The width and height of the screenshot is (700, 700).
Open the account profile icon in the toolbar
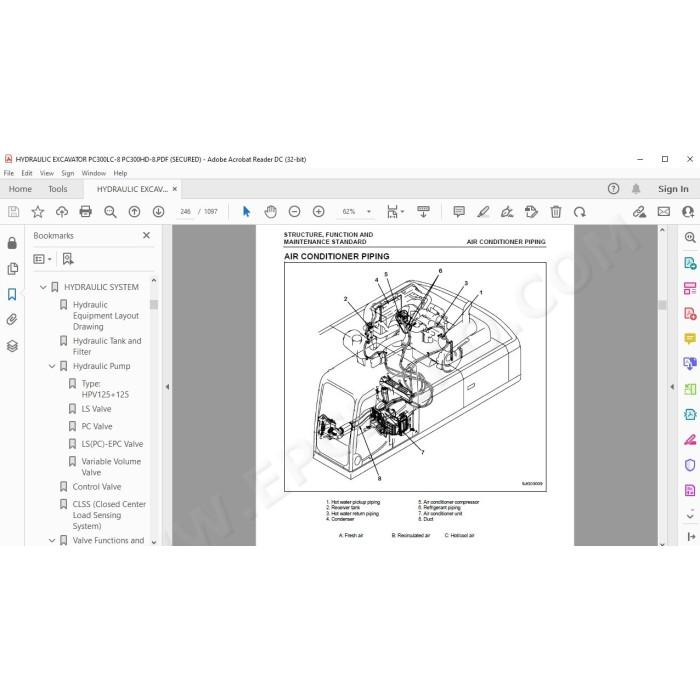pos(688,212)
